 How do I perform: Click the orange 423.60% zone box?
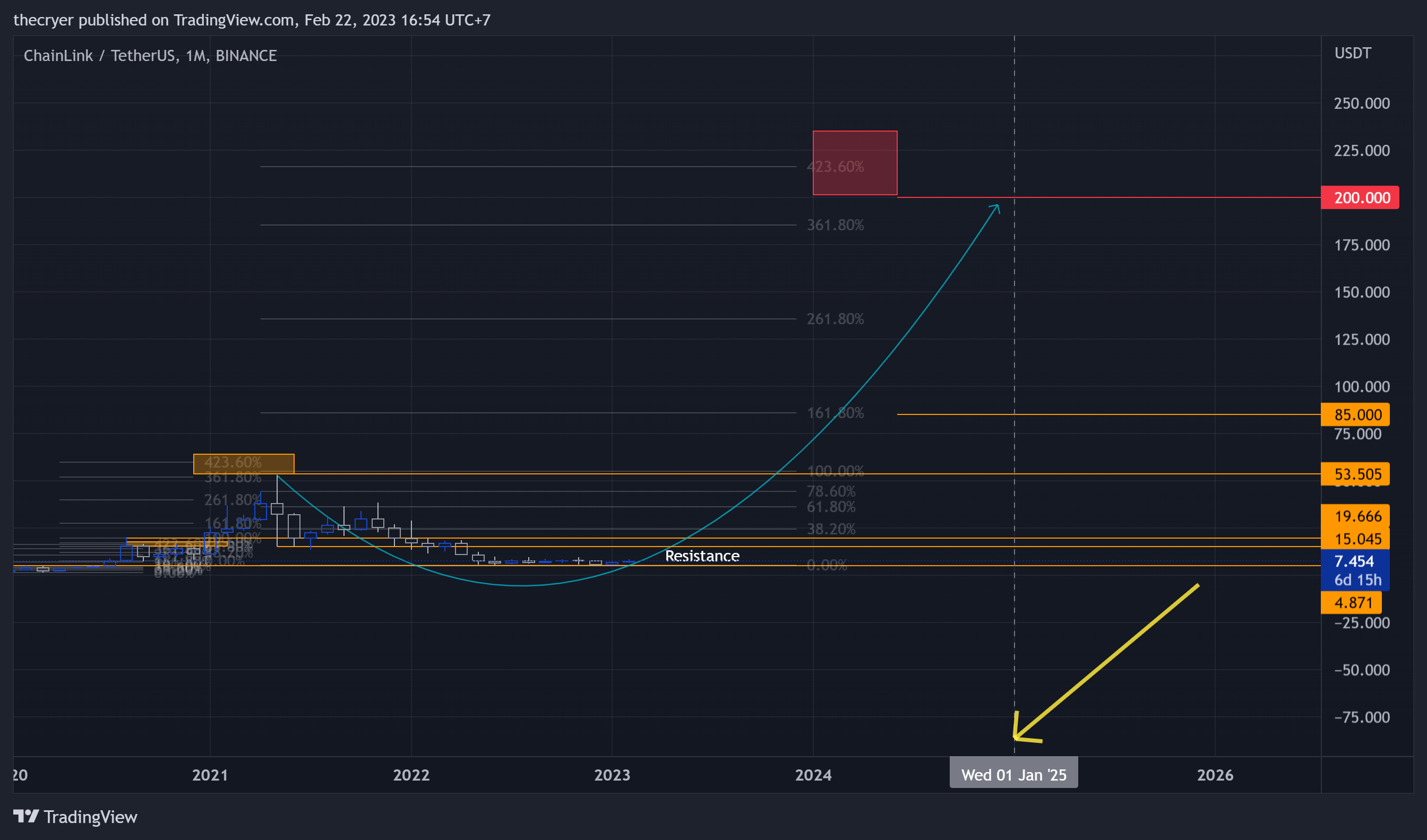pyautogui.click(x=244, y=464)
